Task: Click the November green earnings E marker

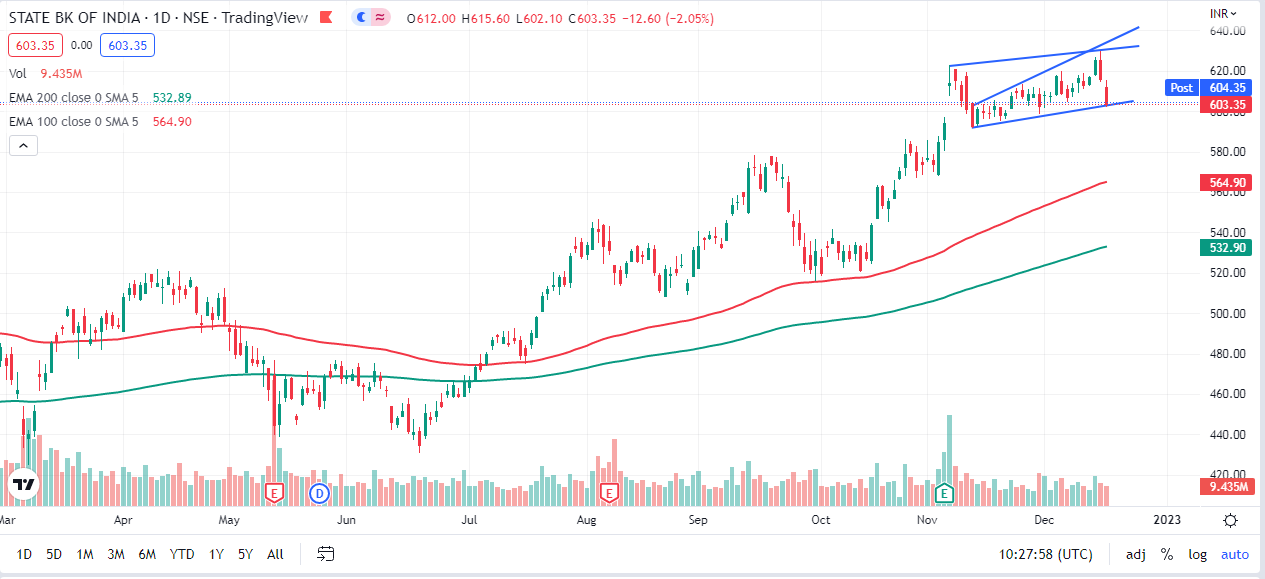Action: coord(943,493)
